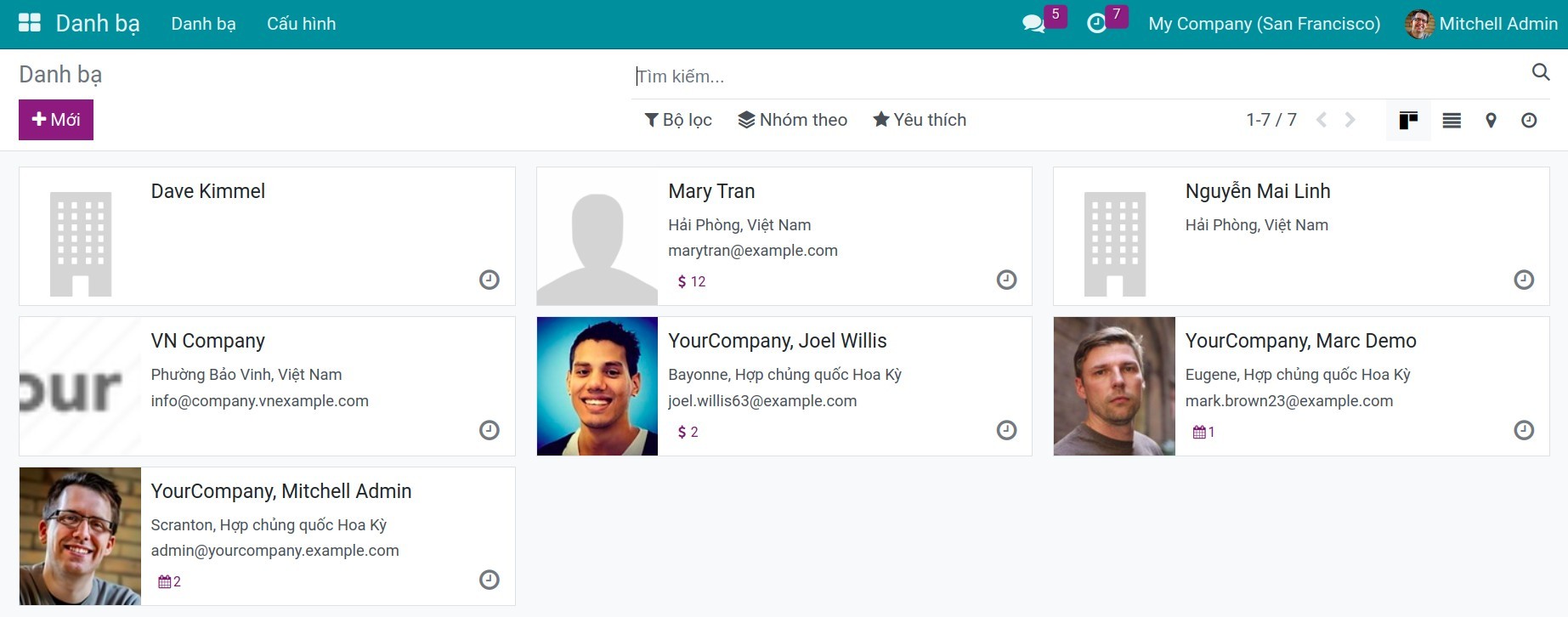Open the Yêu thích favorites dropdown
Screen dimensions: 1568x617
[920, 120]
